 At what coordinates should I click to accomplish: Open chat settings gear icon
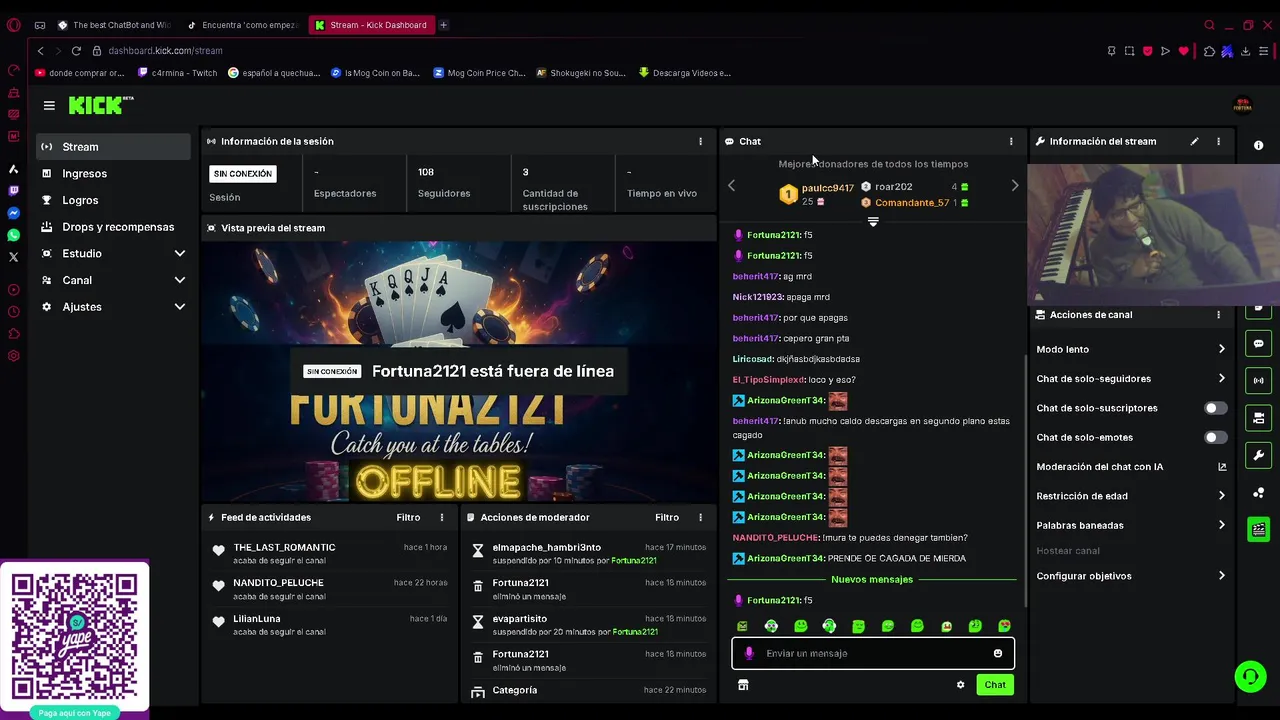[961, 685]
